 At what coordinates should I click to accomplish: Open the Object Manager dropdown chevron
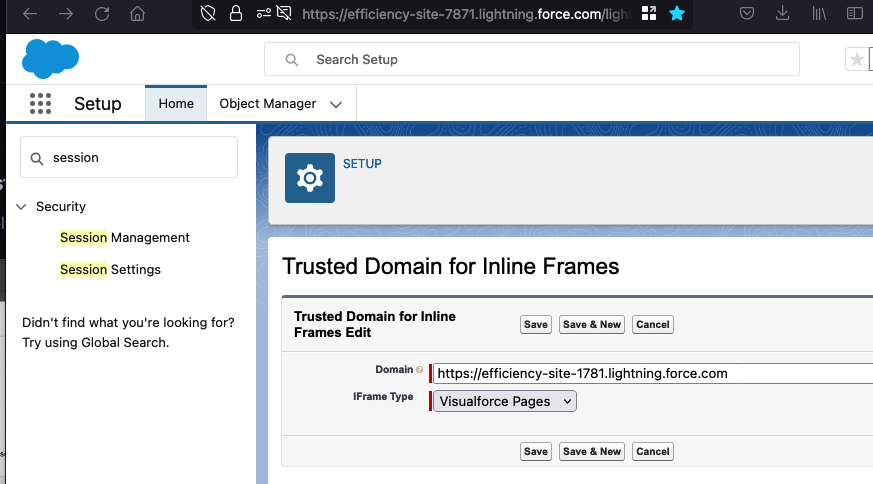[x=336, y=104]
